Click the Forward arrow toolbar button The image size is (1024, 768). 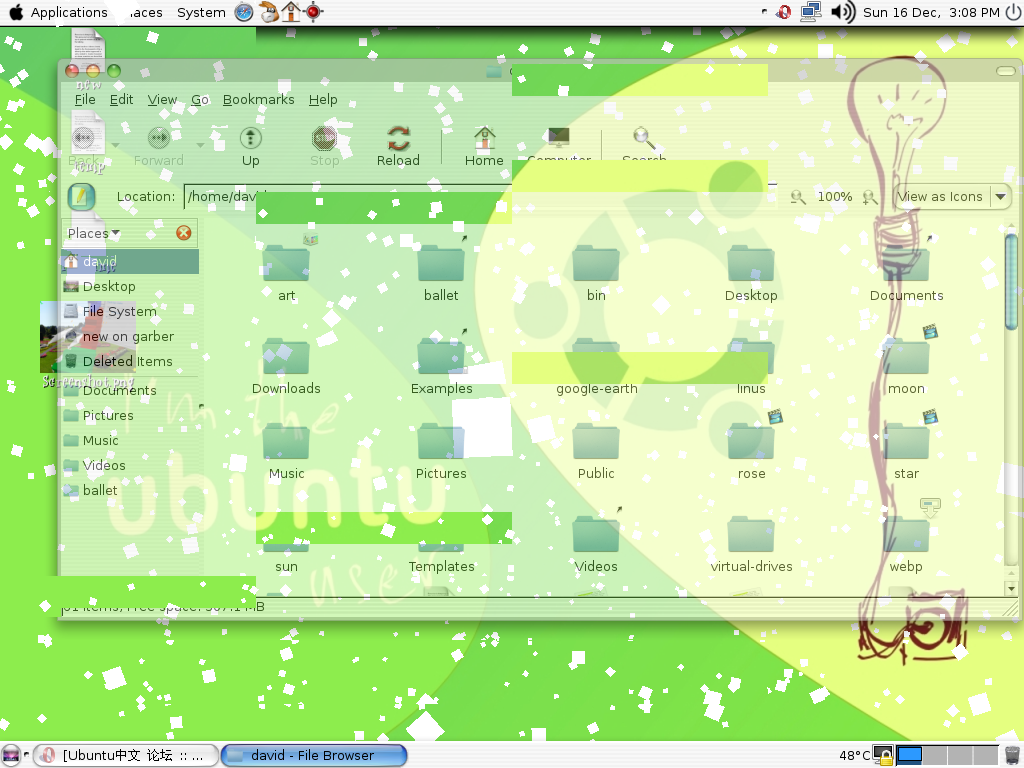[159, 146]
